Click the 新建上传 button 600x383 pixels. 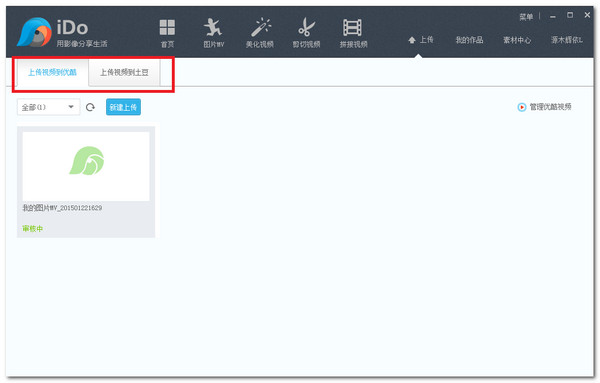[x=123, y=107]
